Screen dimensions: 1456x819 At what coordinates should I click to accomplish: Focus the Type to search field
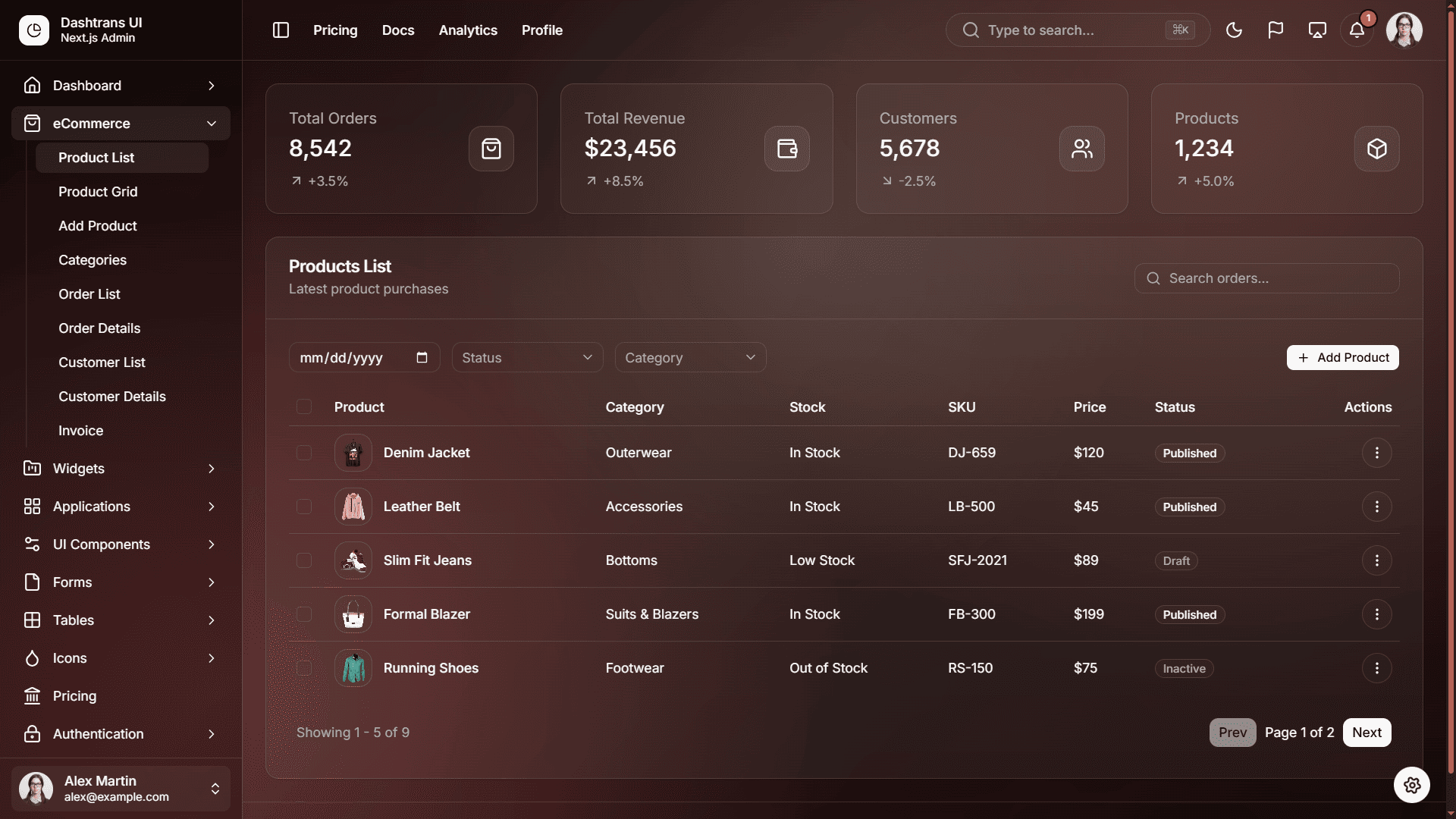(x=1078, y=30)
